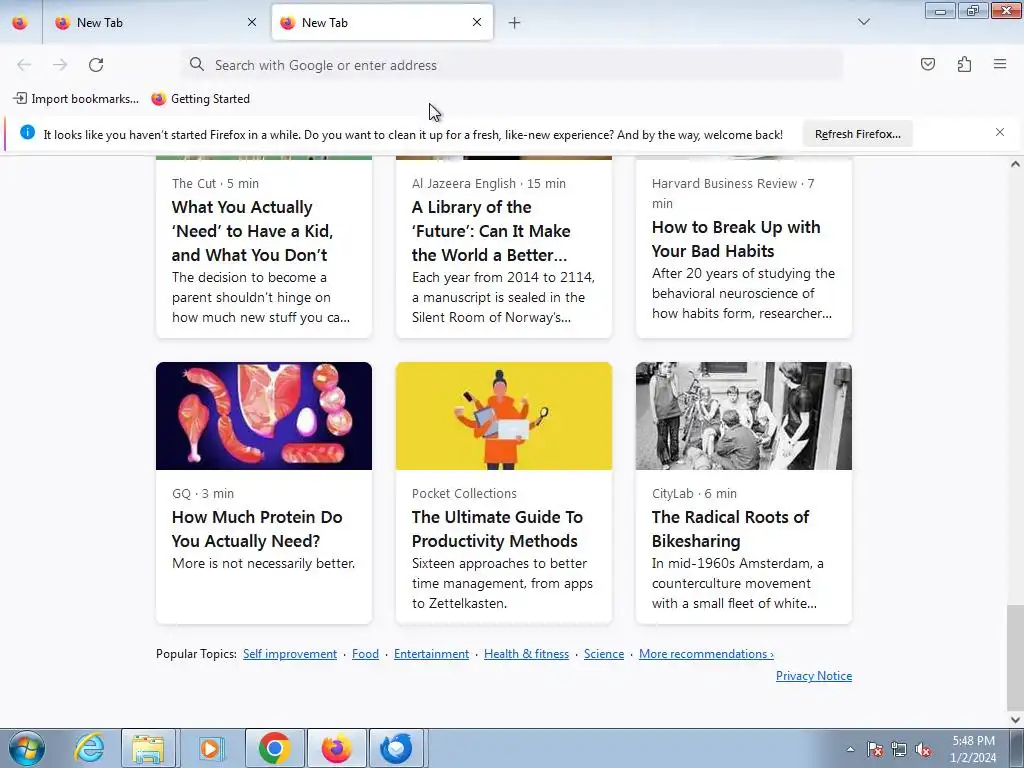The image size is (1024, 768).
Task: Open The Radical Roots of Bikesharing title
Action: tap(730, 529)
